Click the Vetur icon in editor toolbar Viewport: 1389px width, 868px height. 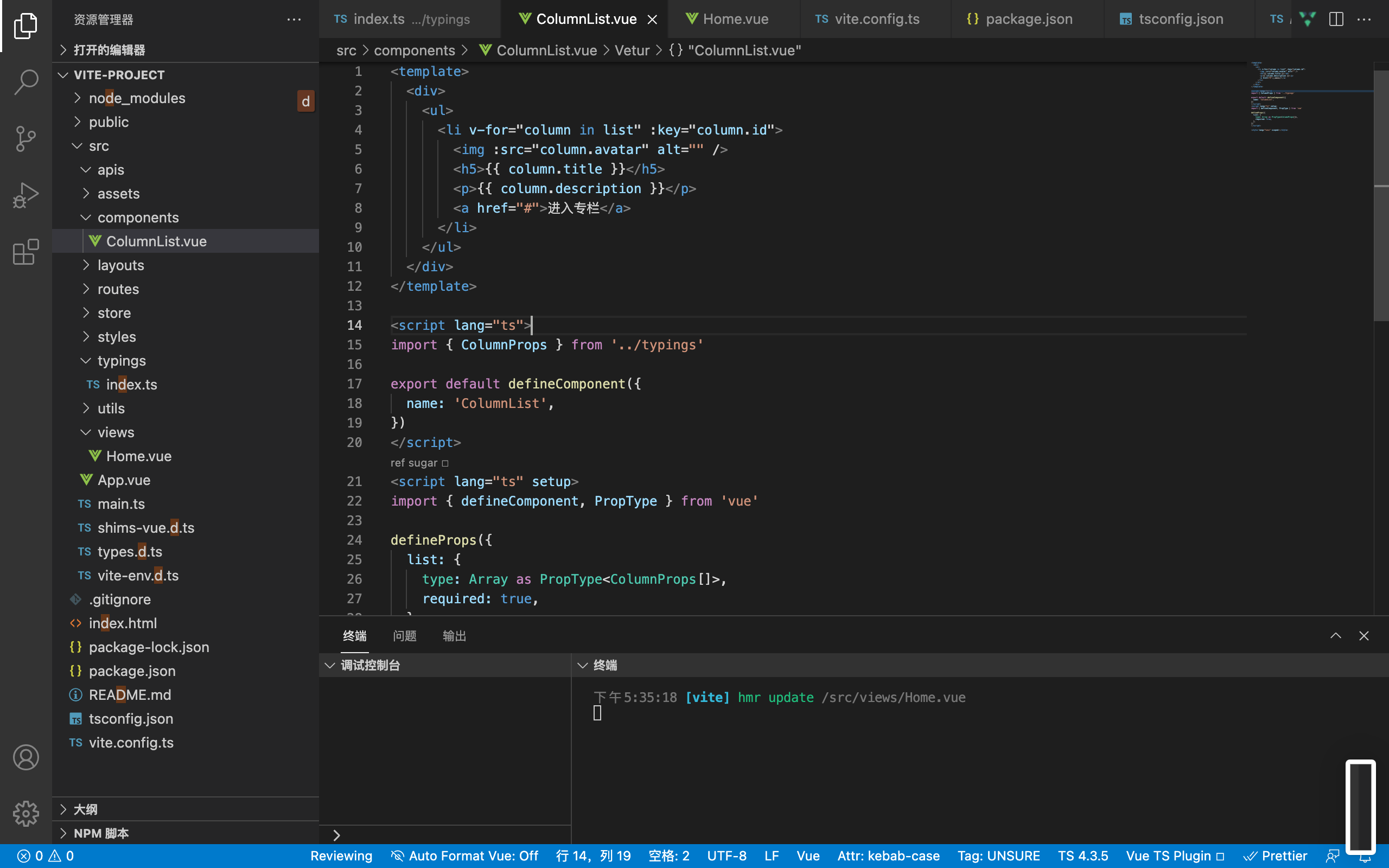point(1308,19)
